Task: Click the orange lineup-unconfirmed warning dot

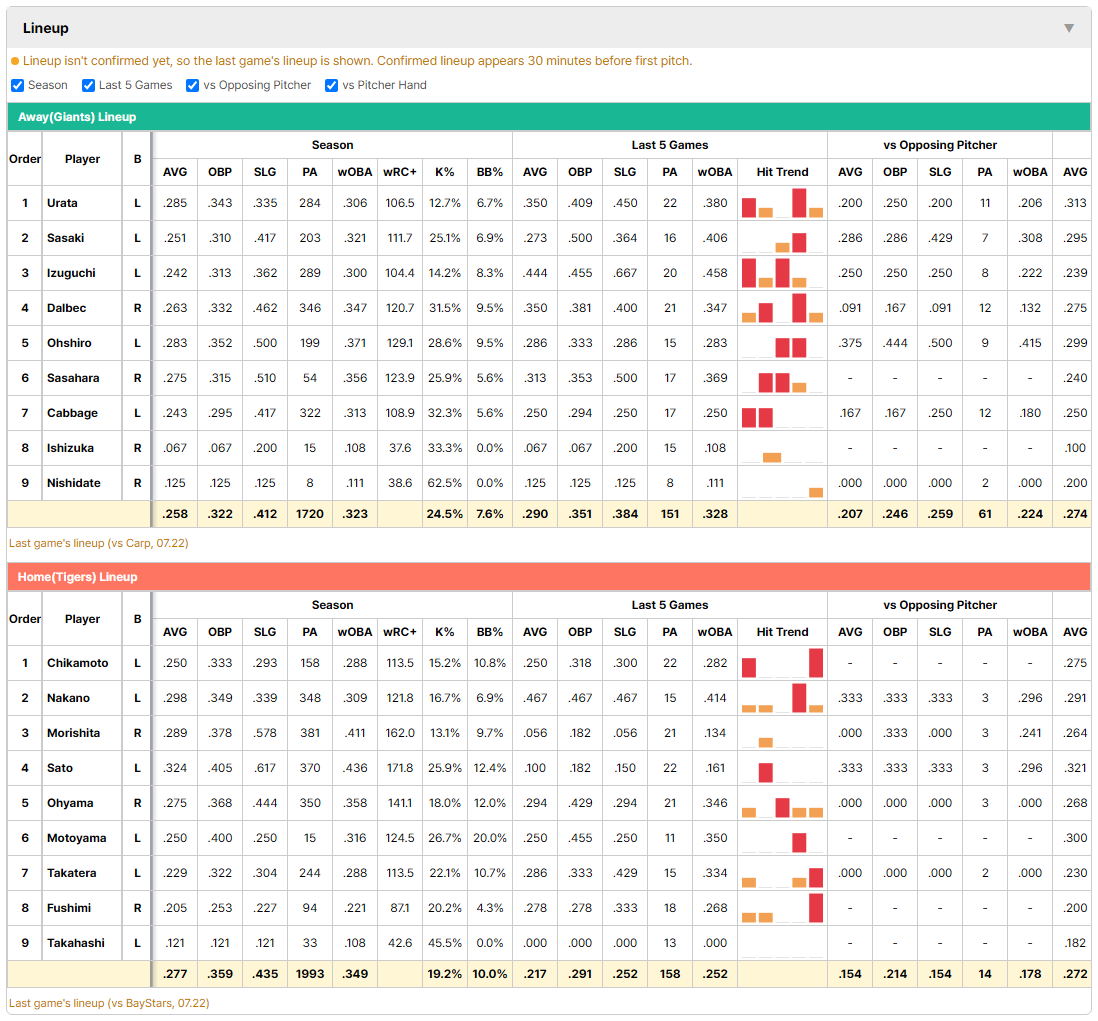Action: [15, 61]
